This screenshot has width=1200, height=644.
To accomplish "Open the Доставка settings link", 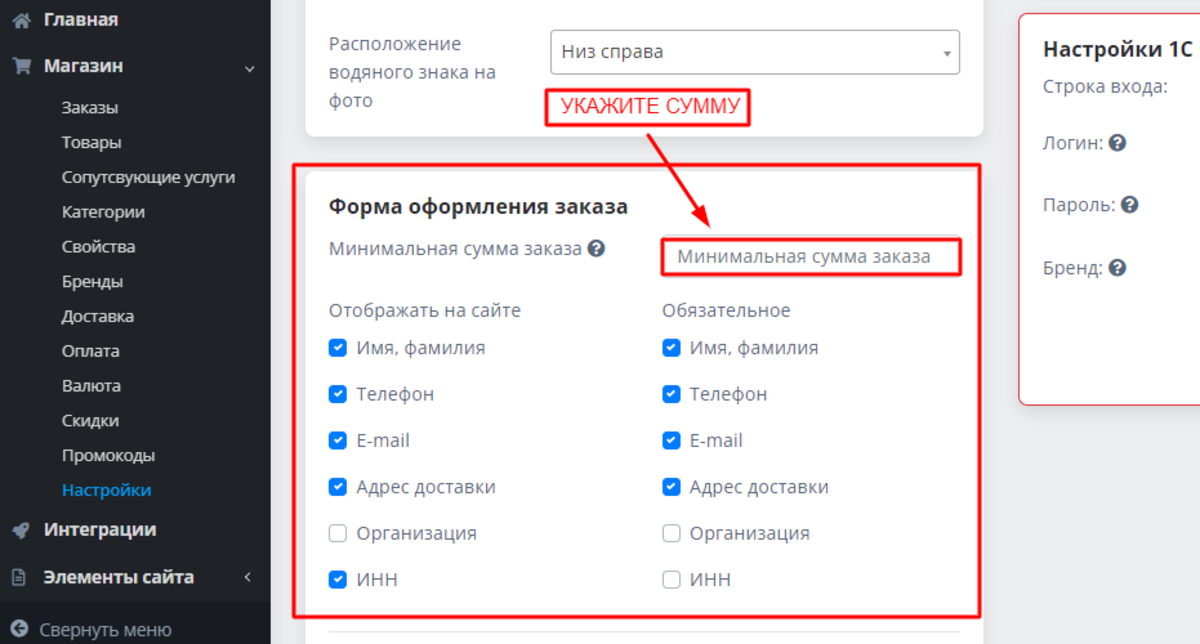I will click(x=98, y=317).
